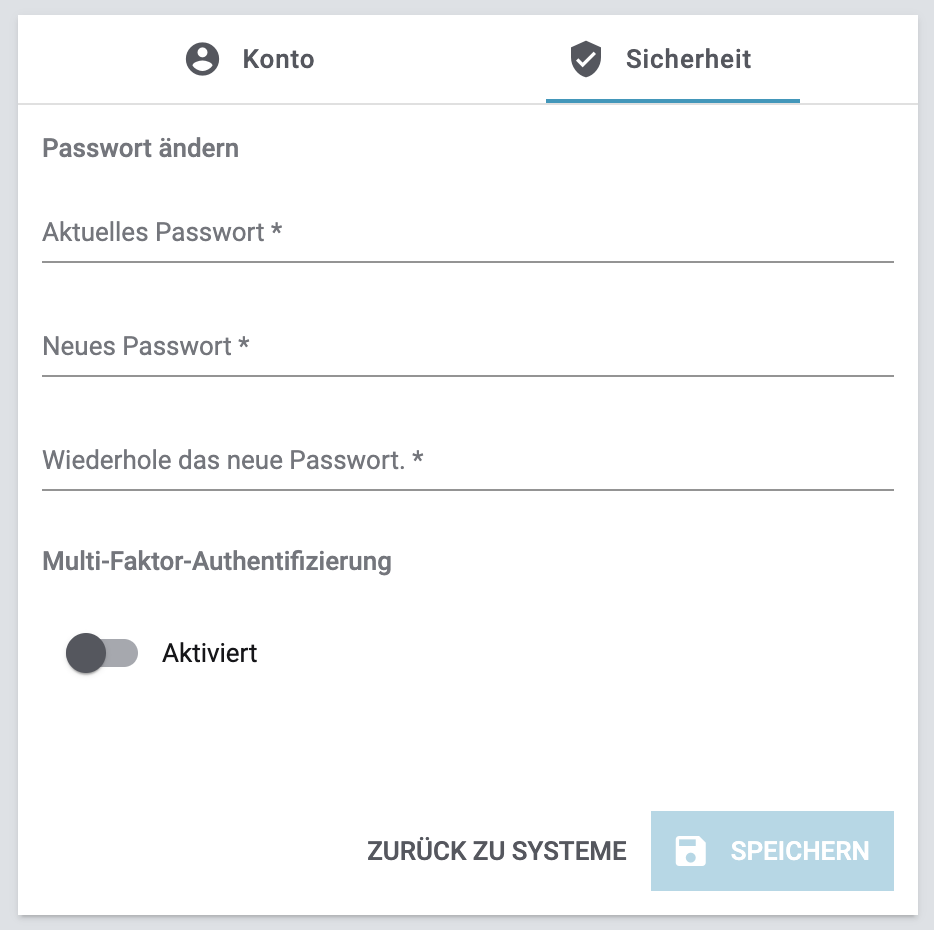Click the Aktiviert label text
934x930 pixels.
pos(210,654)
